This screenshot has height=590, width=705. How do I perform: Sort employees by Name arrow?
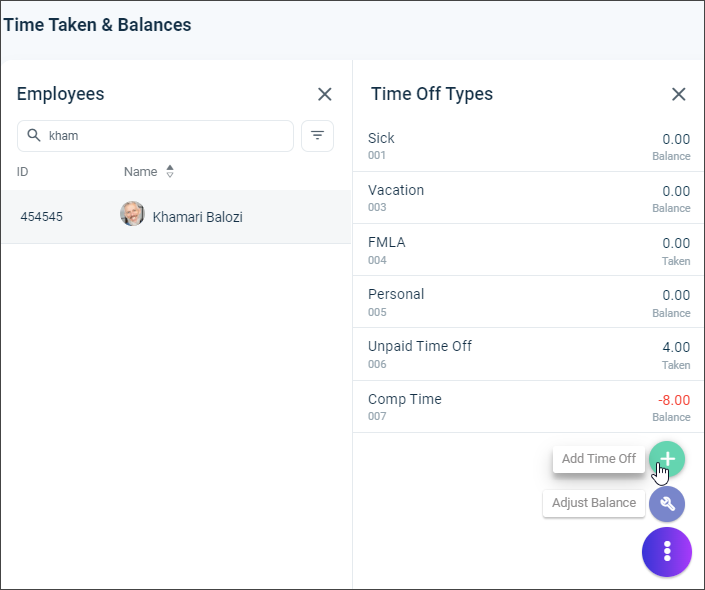pyautogui.click(x=170, y=171)
